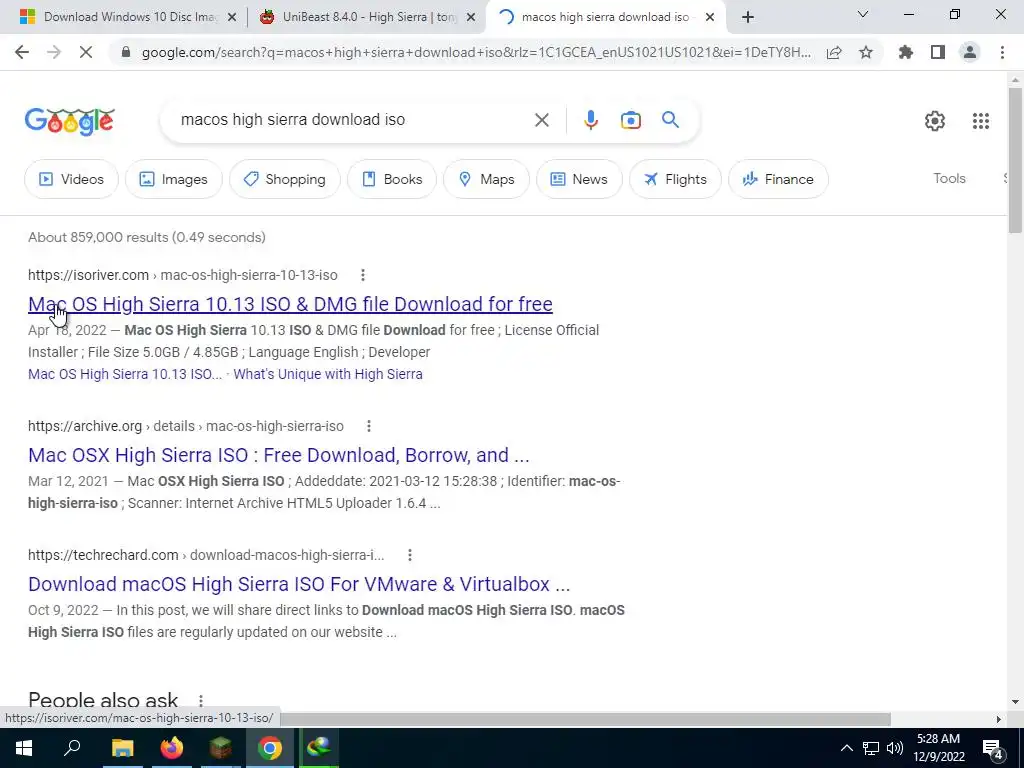Filter results by Images
Viewport: 1024px width, 768px height.
[x=174, y=179]
